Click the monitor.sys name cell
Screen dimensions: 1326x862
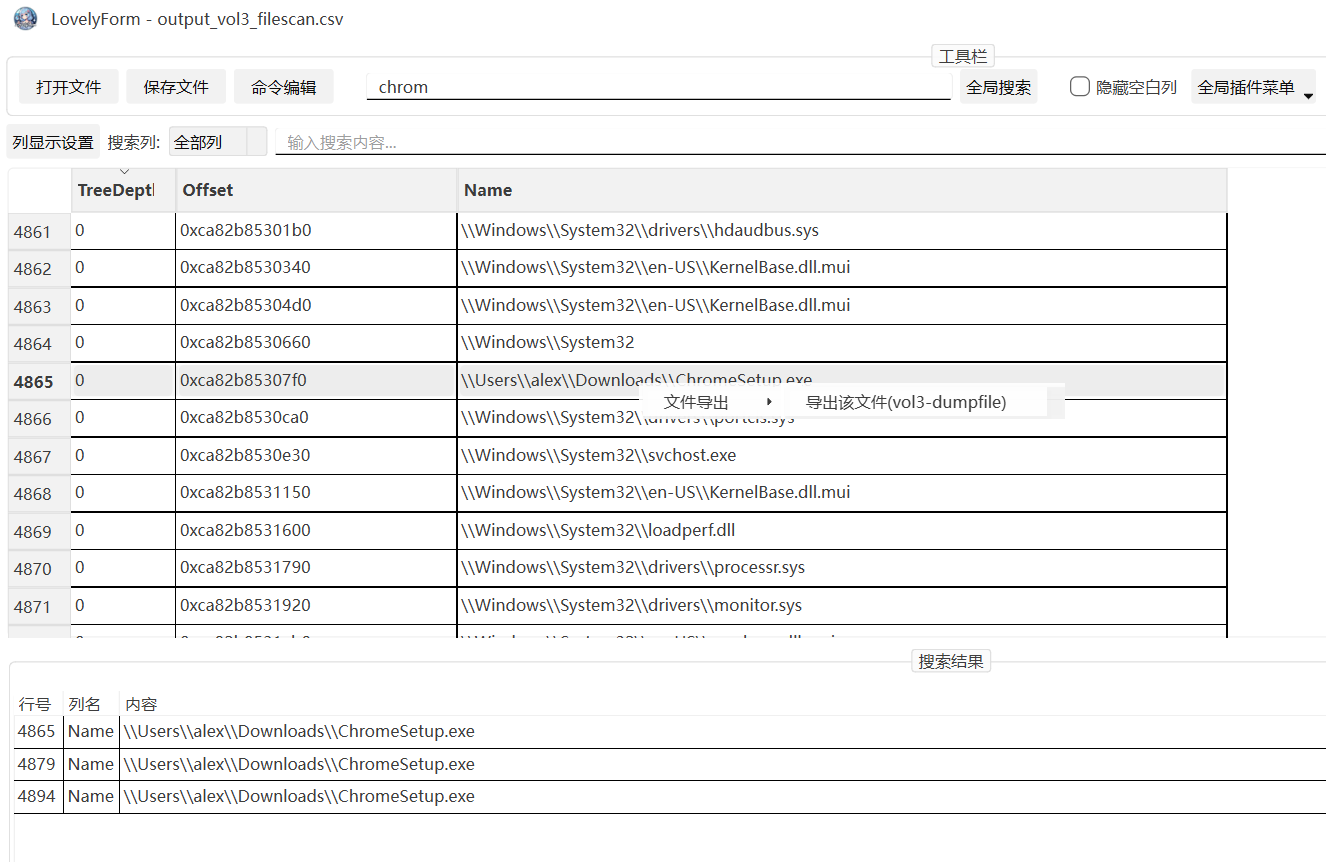coord(842,605)
